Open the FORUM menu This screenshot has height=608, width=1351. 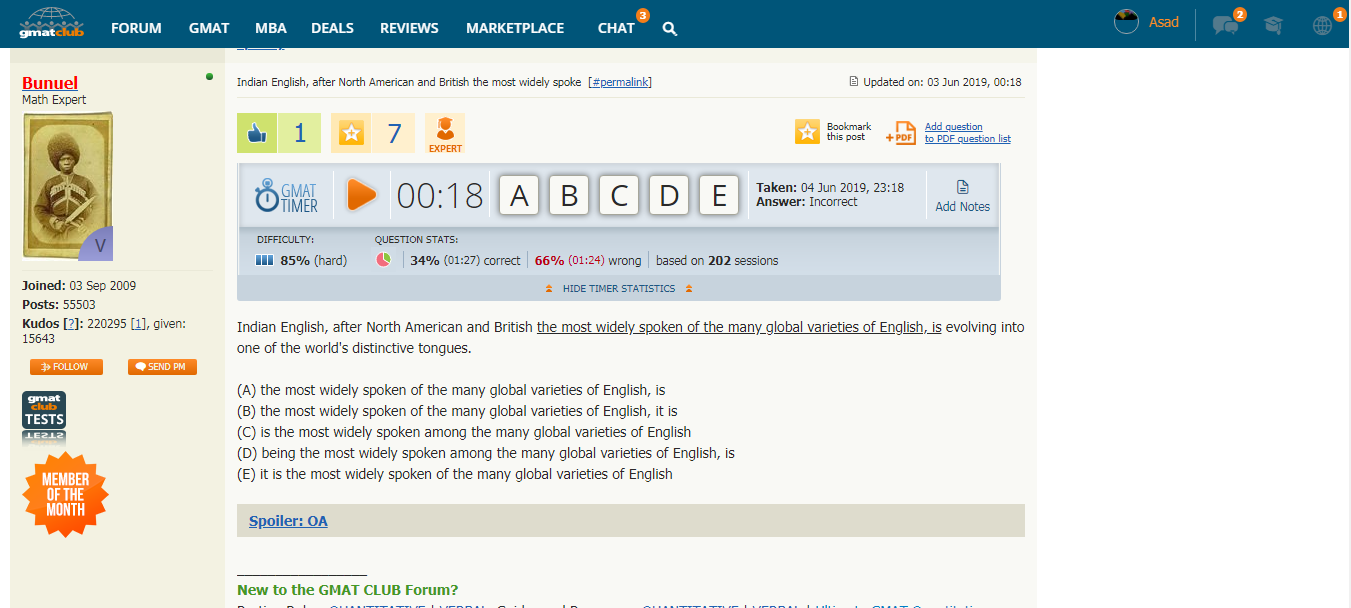(136, 28)
